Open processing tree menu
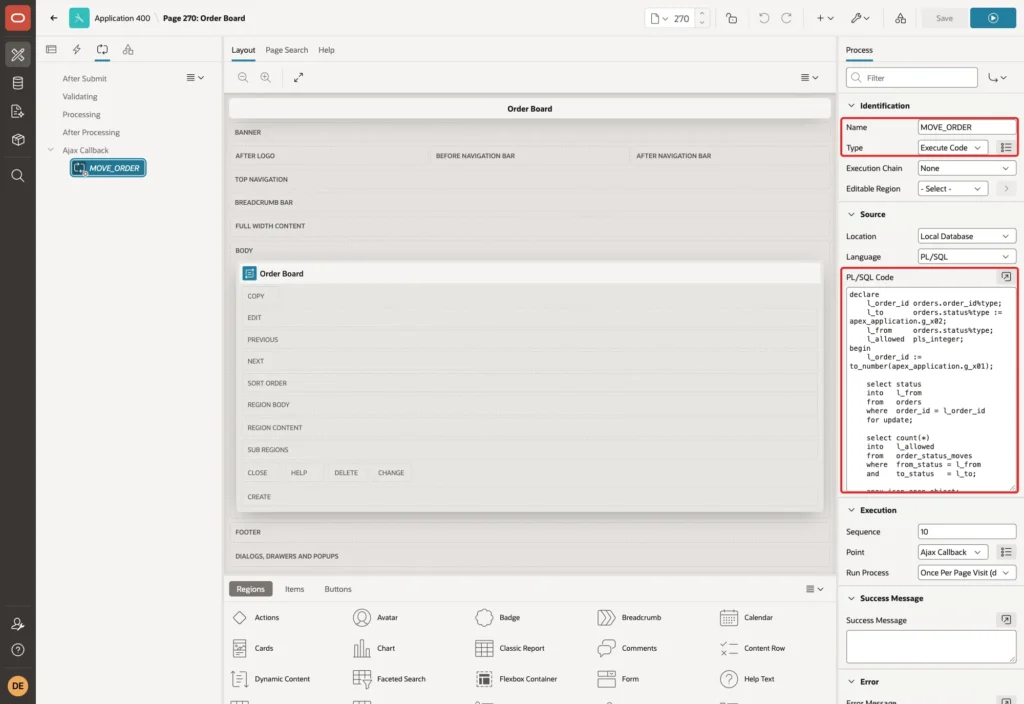This screenshot has height=704, width=1024. pos(195,77)
